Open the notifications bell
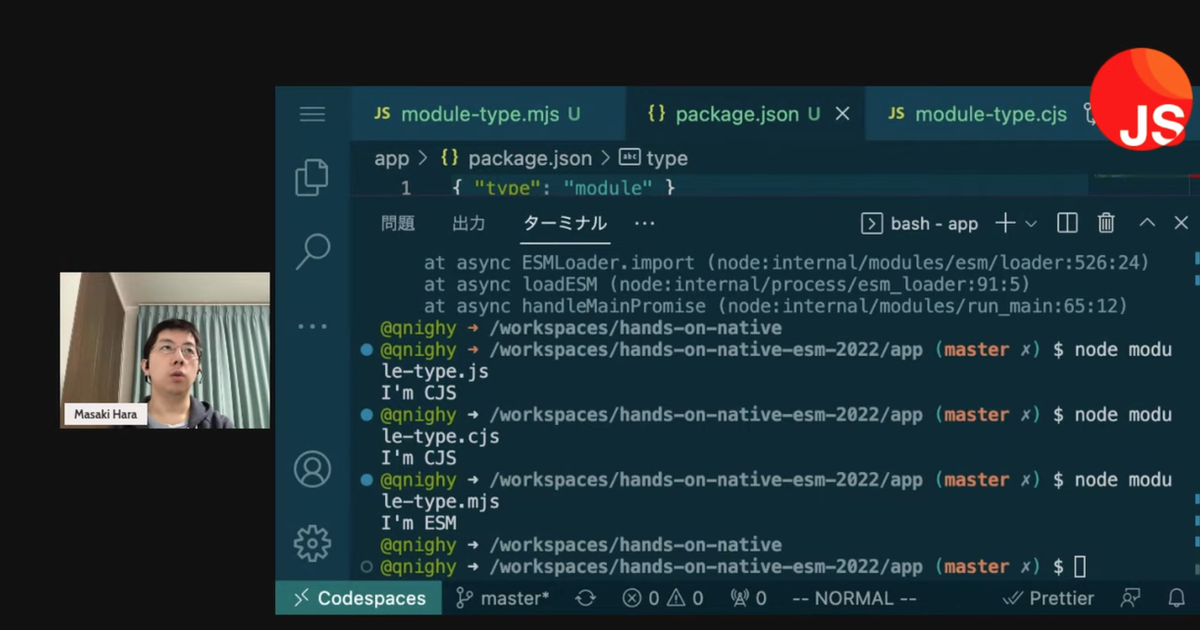The height and width of the screenshot is (630, 1200). [1178, 597]
